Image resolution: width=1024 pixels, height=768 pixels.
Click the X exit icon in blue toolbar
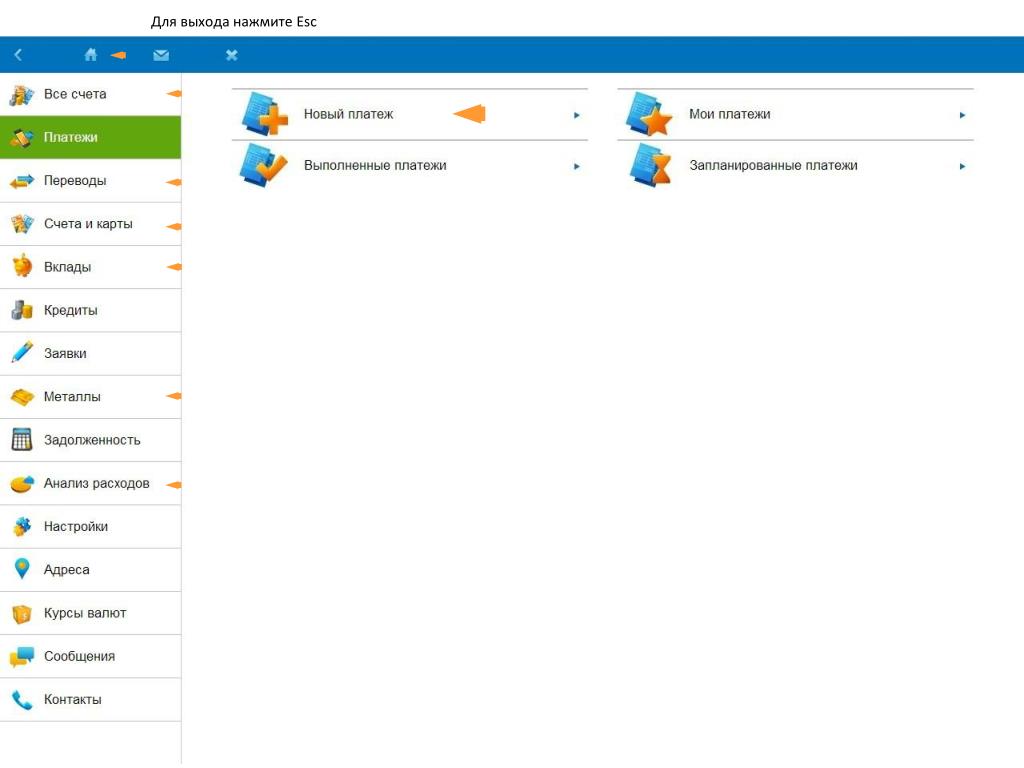coord(232,56)
